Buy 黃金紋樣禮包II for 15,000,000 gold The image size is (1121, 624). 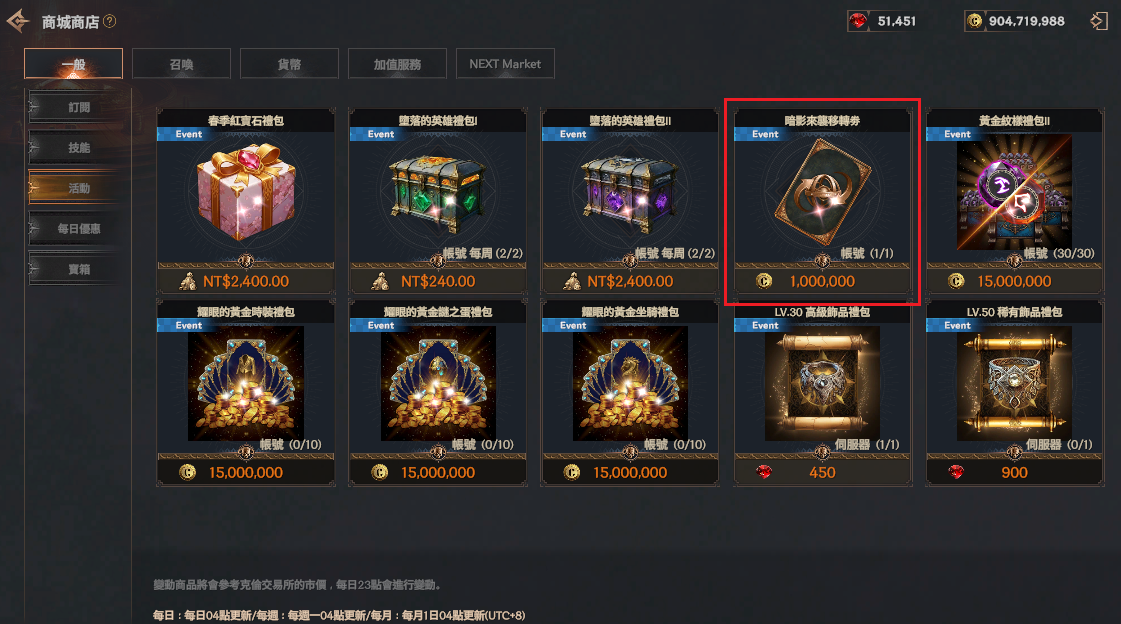click(x=1014, y=281)
